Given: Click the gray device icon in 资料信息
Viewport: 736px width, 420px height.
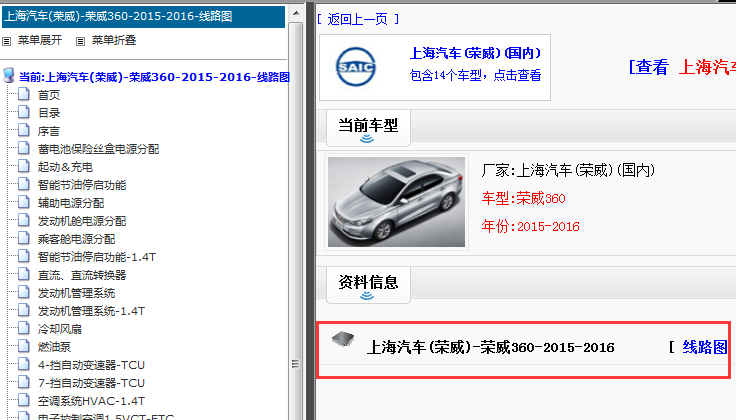Looking at the screenshot, I should point(343,339).
